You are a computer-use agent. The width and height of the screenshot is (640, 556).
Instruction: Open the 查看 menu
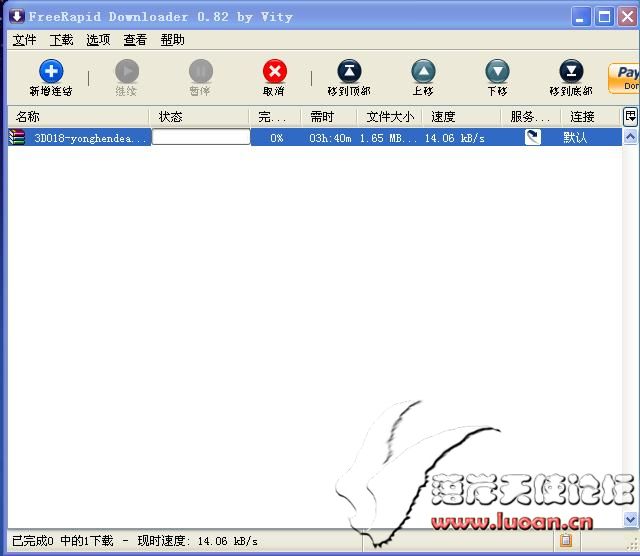135,40
